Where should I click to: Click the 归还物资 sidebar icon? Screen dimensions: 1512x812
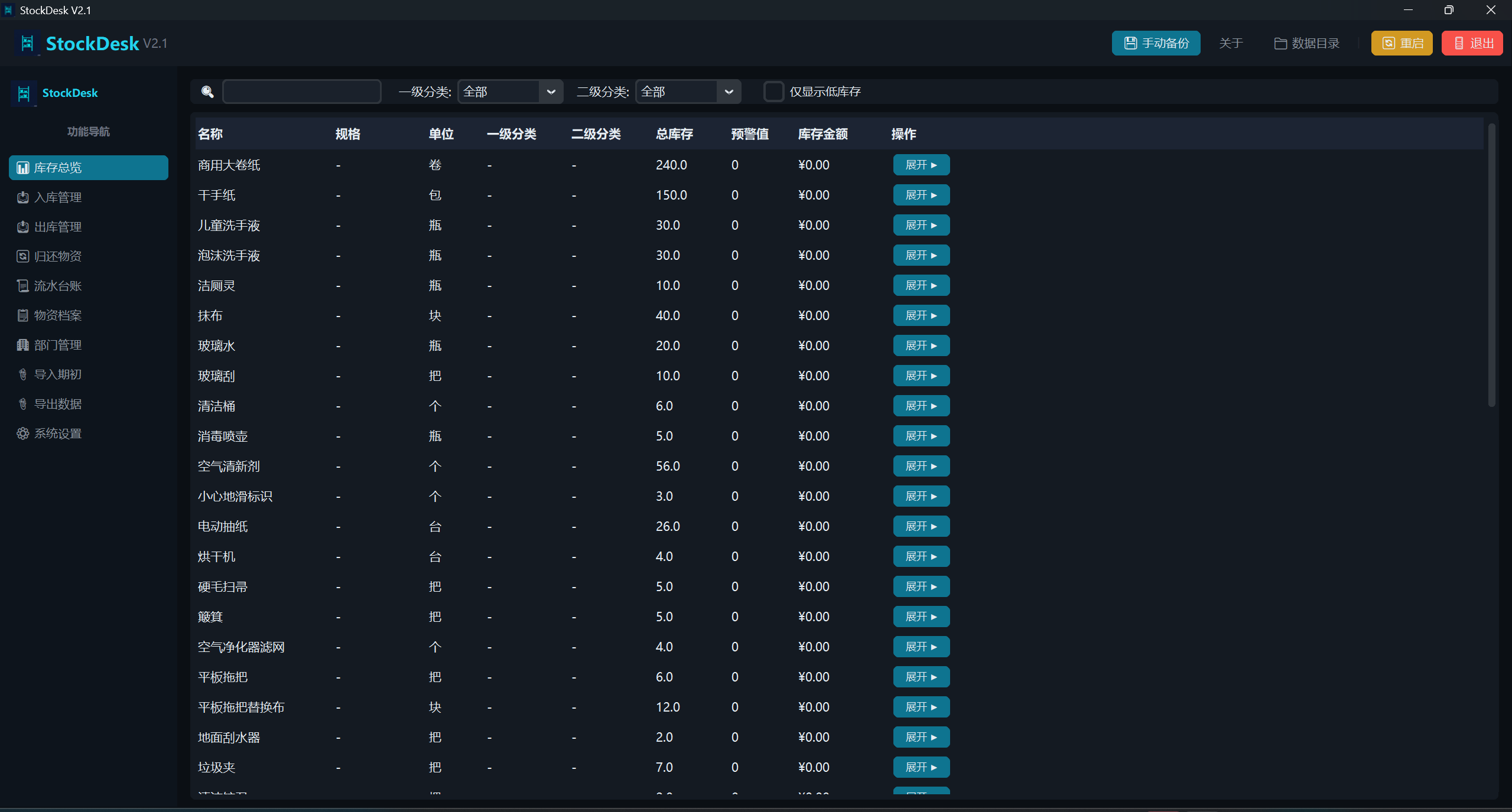coord(23,256)
